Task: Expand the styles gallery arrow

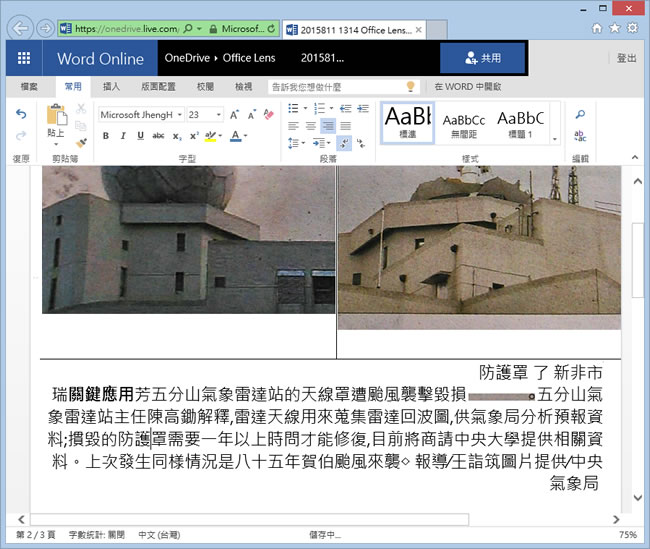Action: coord(555,139)
